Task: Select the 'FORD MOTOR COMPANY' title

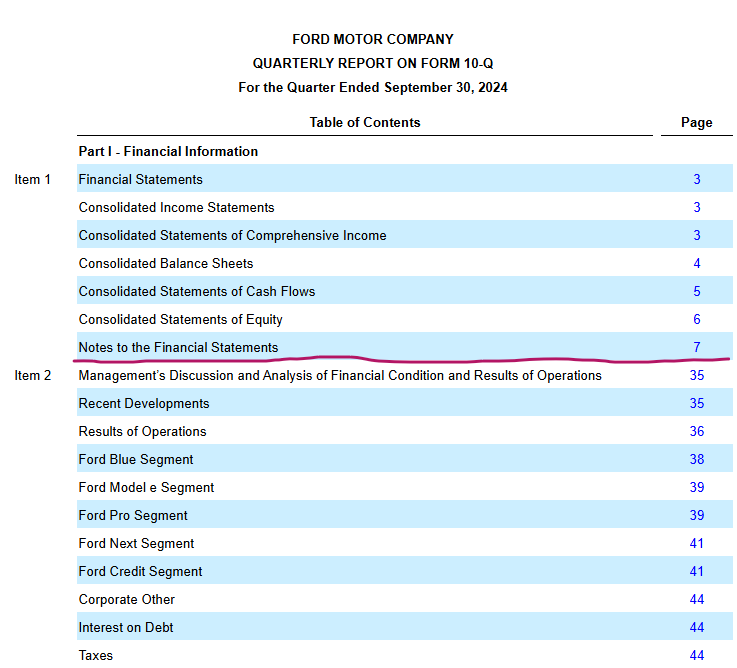Action: pyautogui.click(x=373, y=39)
